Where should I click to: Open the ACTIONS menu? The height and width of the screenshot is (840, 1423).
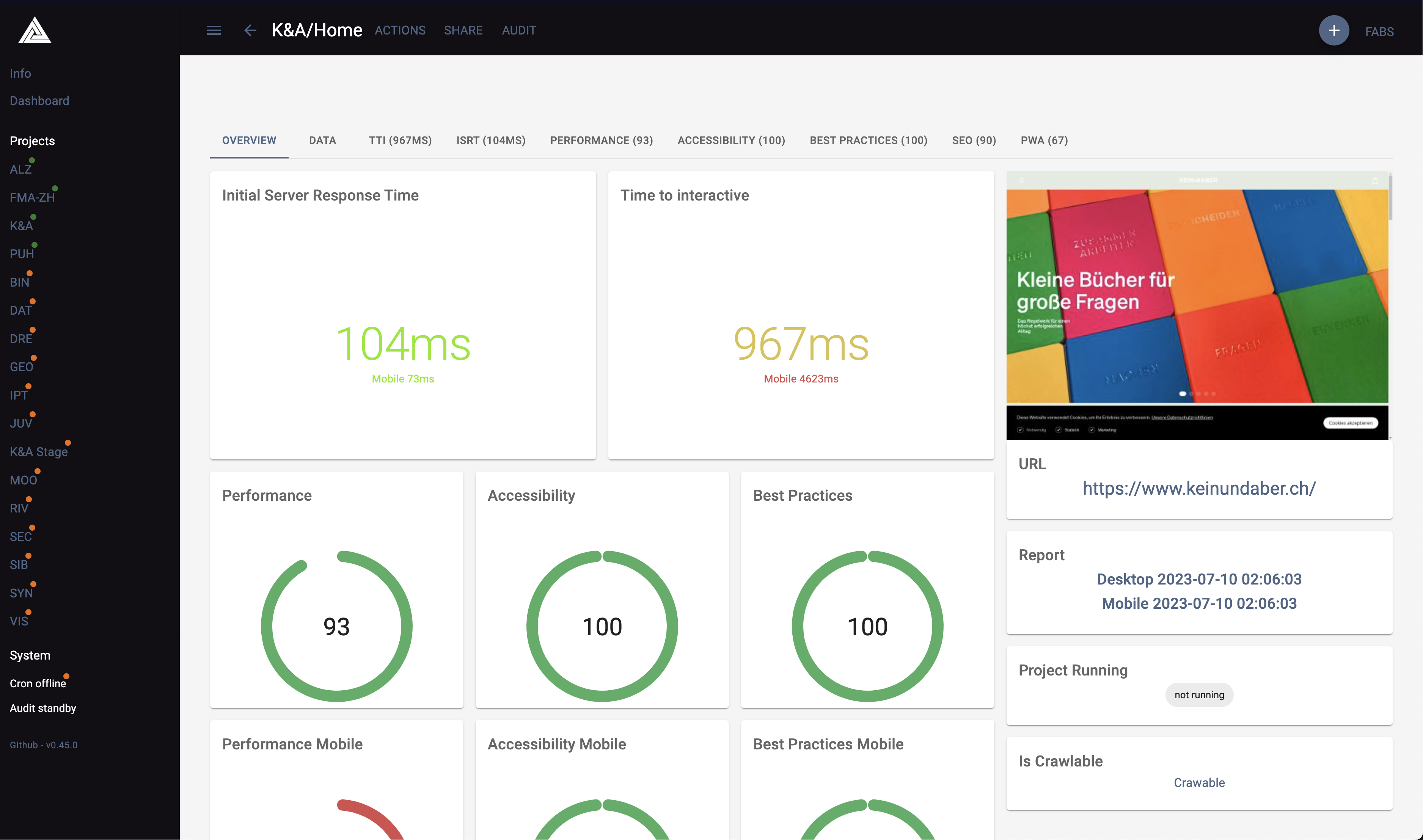[400, 30]
